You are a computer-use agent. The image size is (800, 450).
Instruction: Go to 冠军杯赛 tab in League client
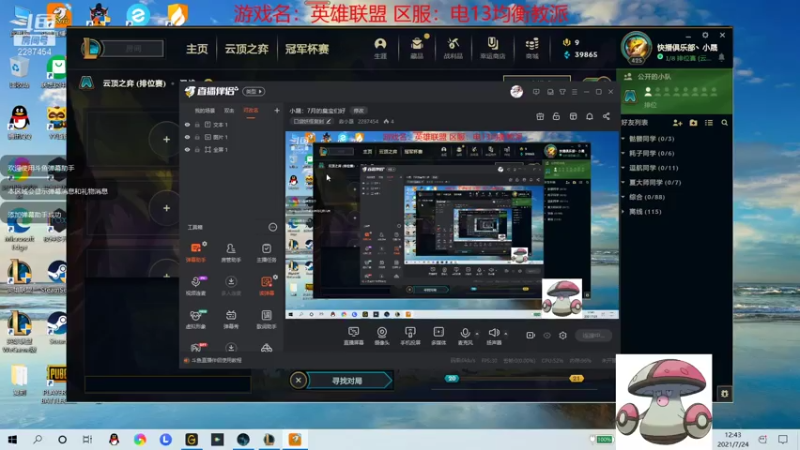(x=307, y=49)
